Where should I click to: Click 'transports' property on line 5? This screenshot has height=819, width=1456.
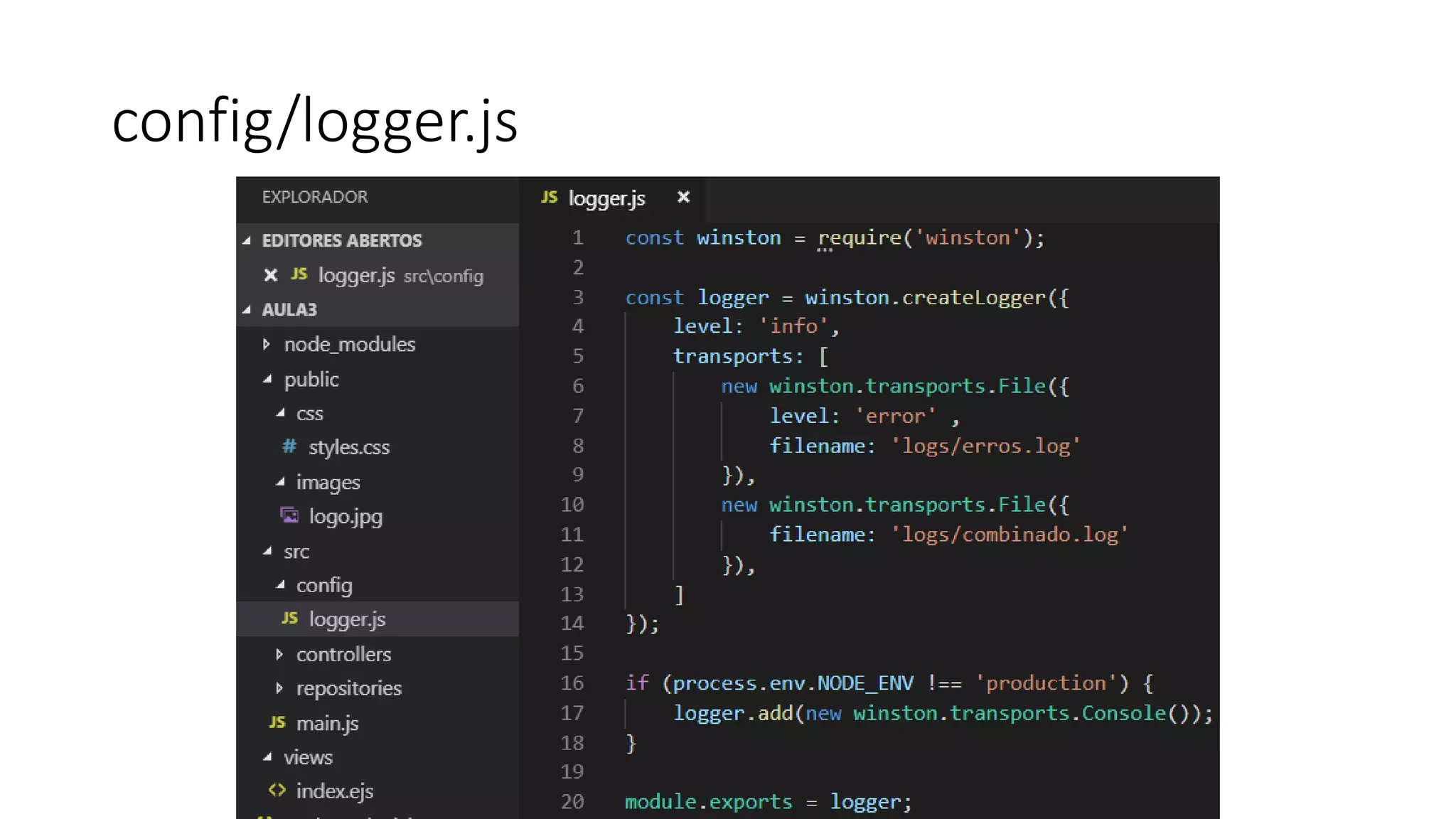point(733,356)
